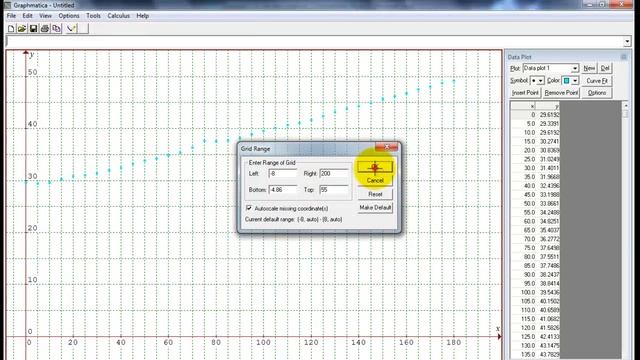Image resolution: width=640 pixels, height=360 pixels.
Task: Open the File menu
Action: click(x=11, y=16)
